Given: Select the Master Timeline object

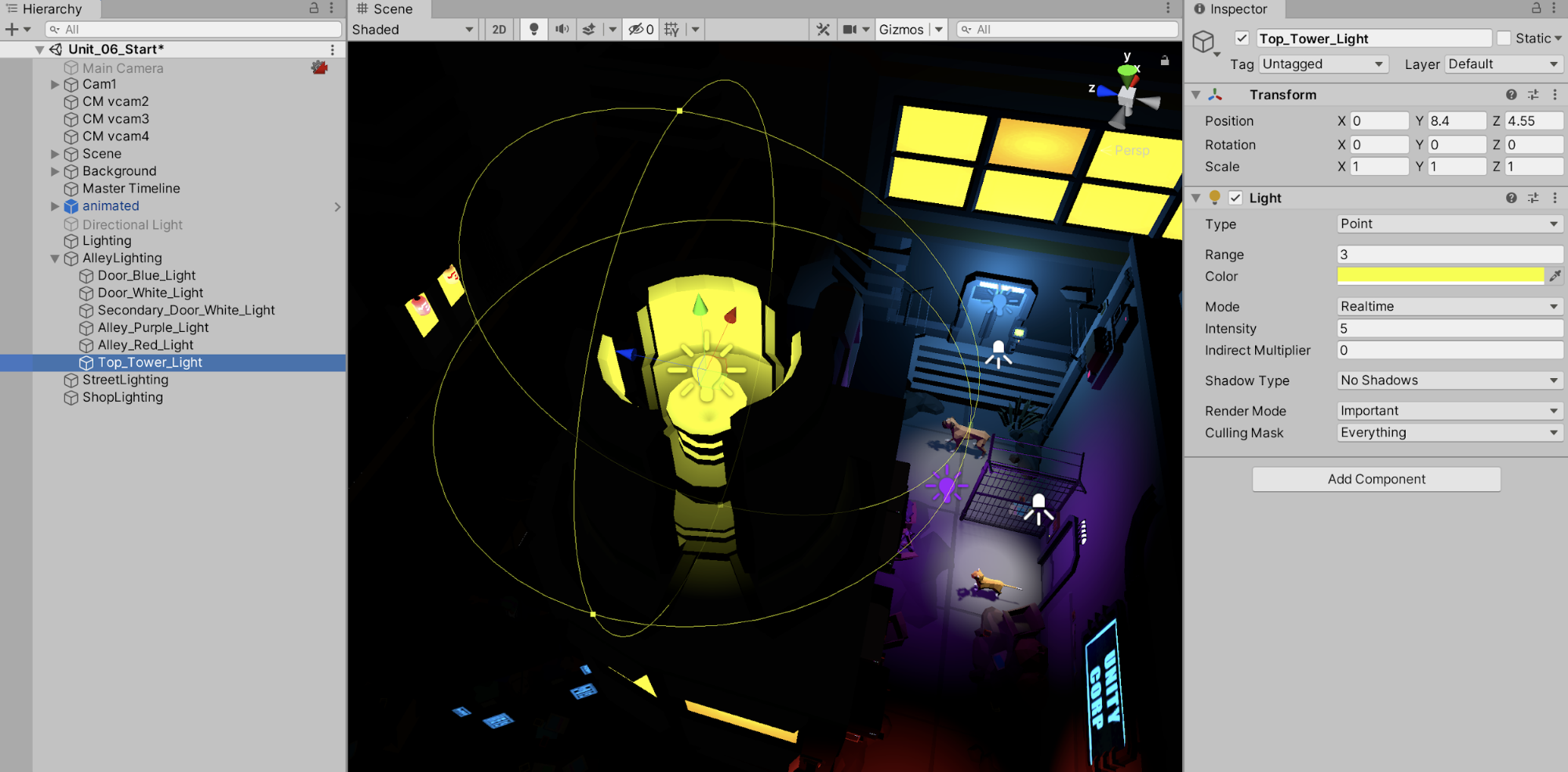Looking at the screenshot, I should (131, 188).
